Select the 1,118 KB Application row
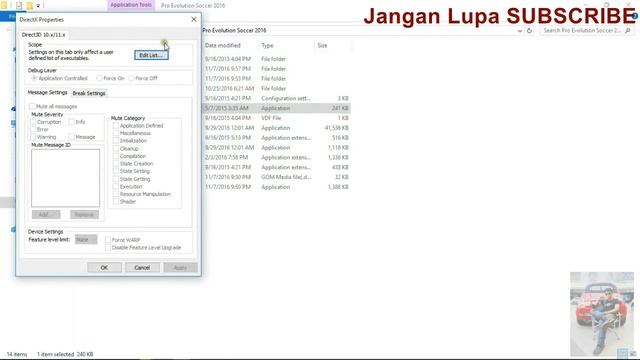 276,147
